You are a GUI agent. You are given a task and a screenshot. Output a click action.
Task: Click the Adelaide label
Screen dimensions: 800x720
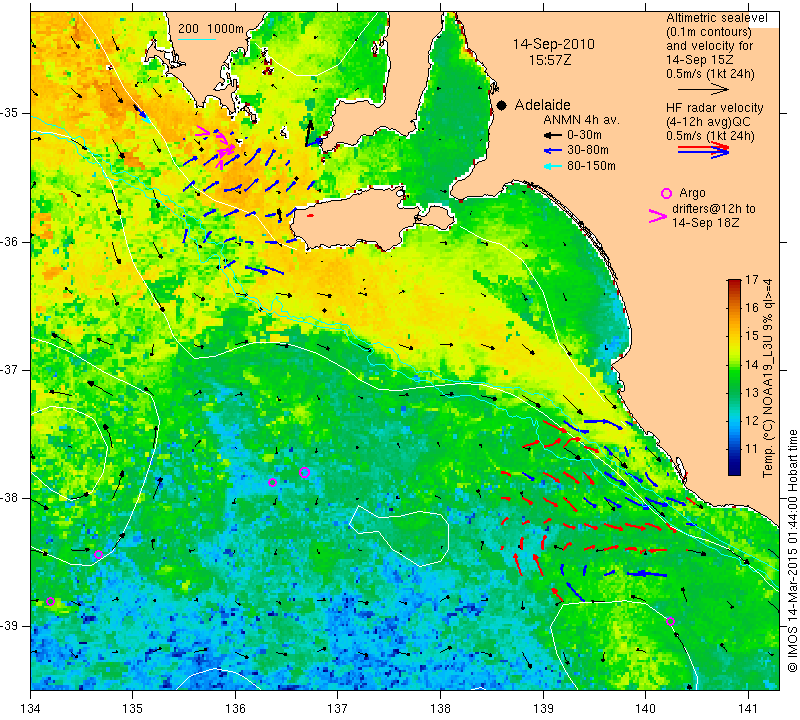[x=542, y=105]
